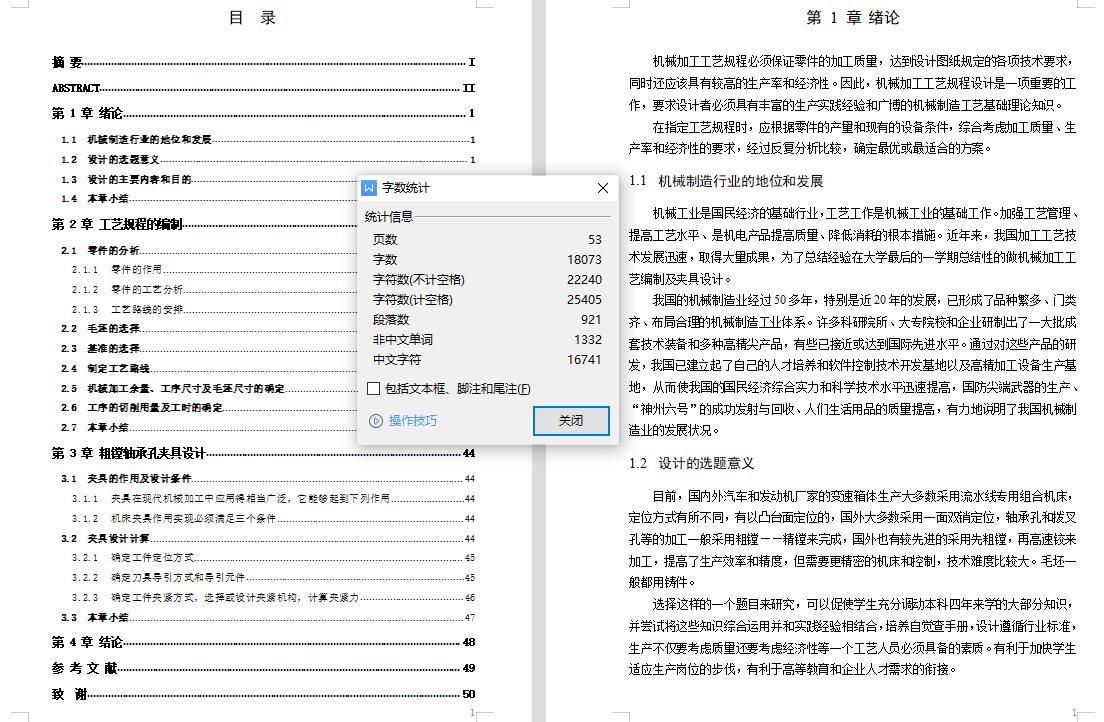The height and width of the screenshot is (722, 1104).
Task: Enable 包括文本框、脚注和尾注 checkbox
Action: [374, 389]
